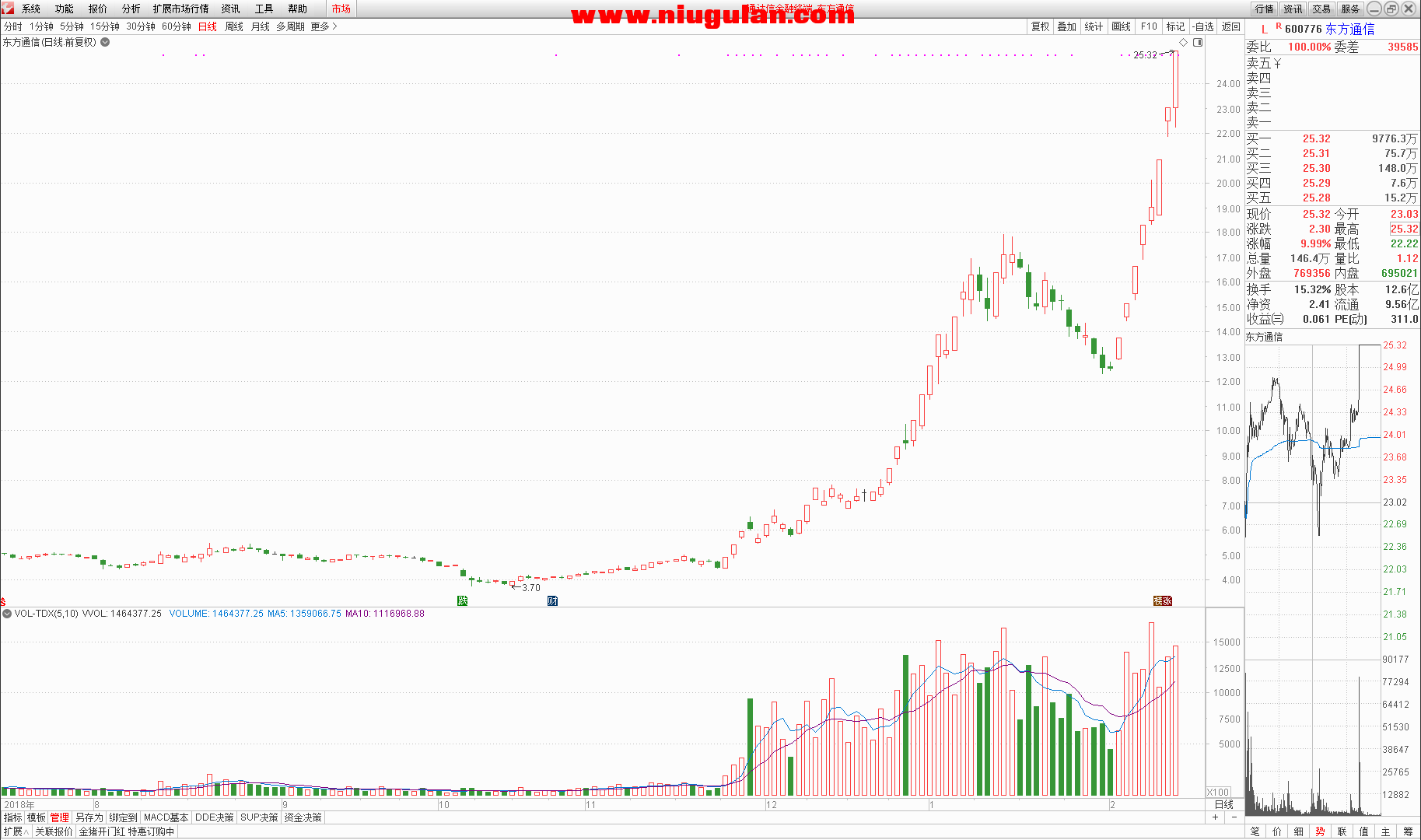The image size is (1421, 840).
Task: Click the 另存为 bottom button
Action: pos(89,817)
